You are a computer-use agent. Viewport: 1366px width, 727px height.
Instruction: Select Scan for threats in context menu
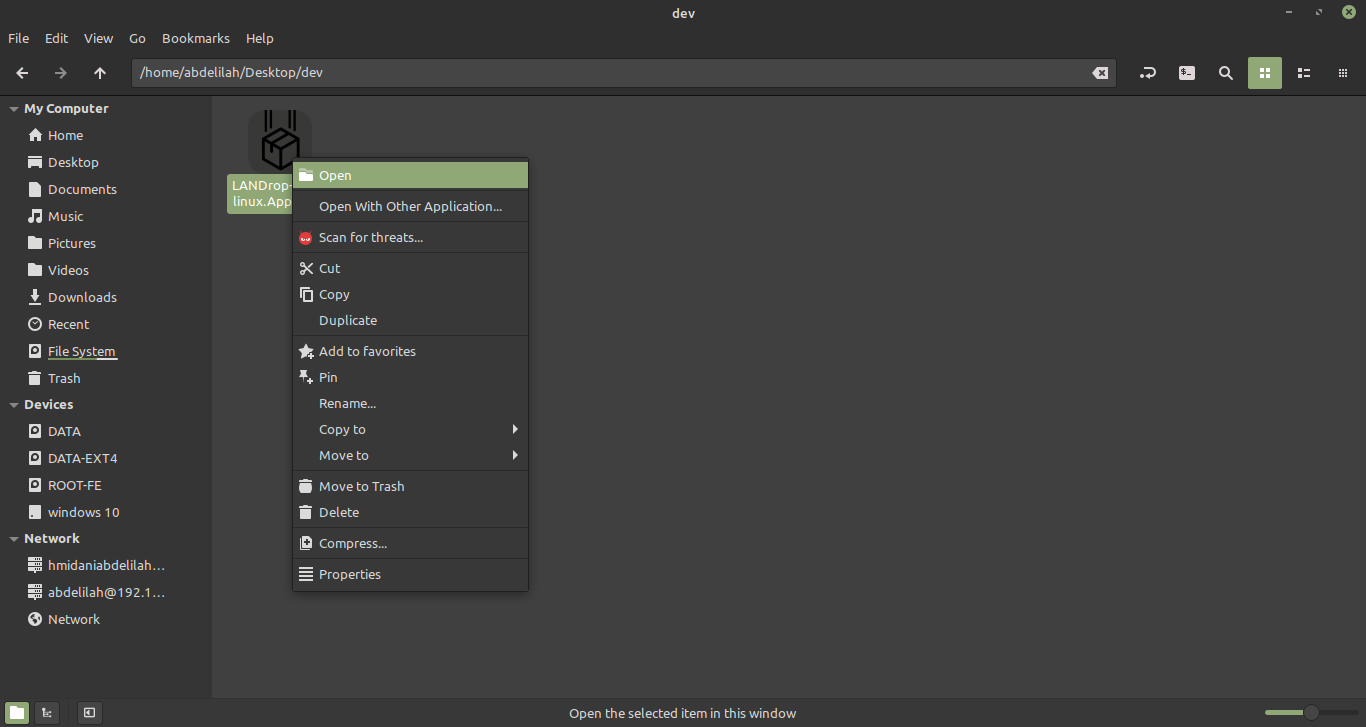click(371, 237)
